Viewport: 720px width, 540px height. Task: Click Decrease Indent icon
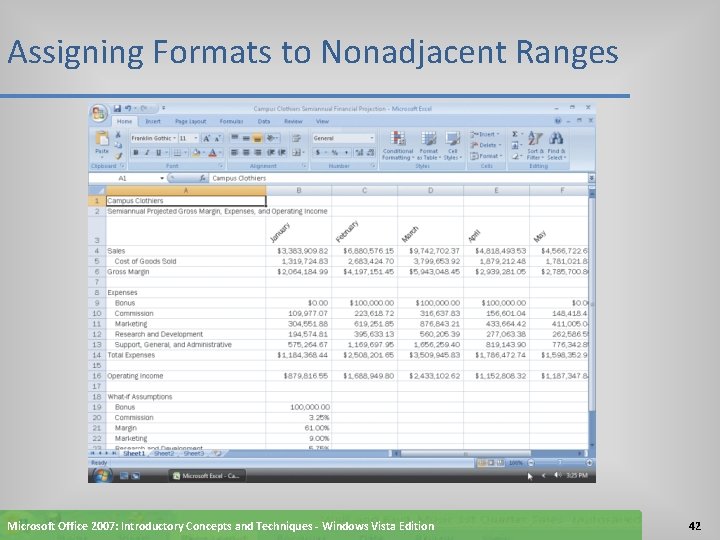pyautogui.click(x=271, y=152)
